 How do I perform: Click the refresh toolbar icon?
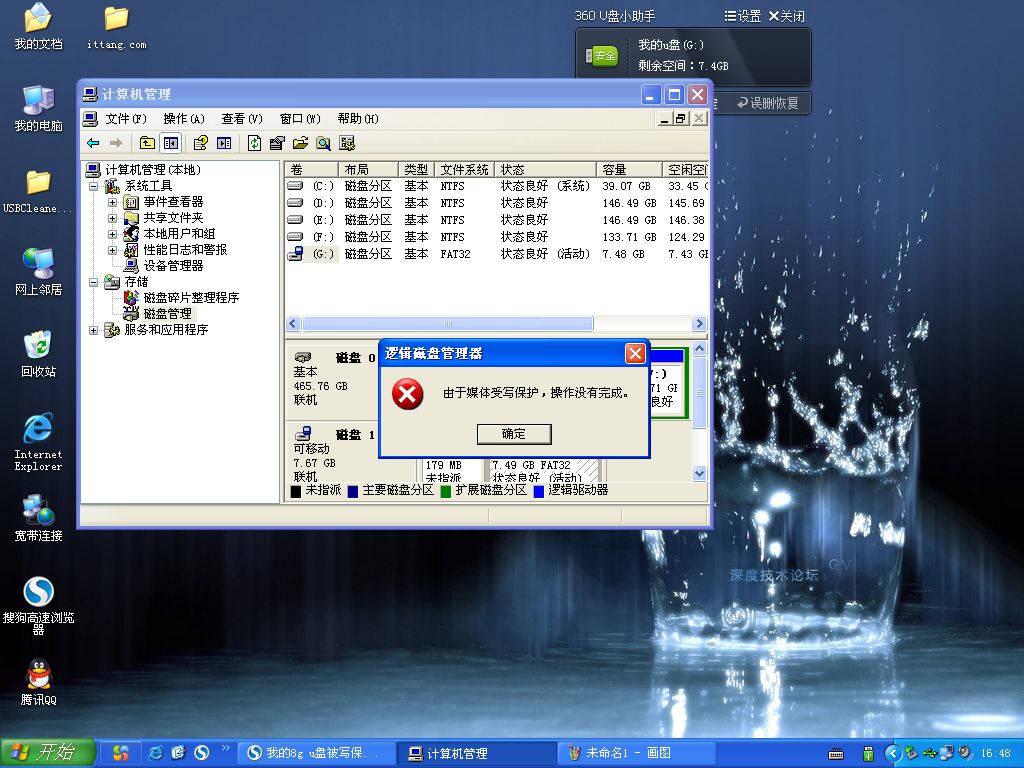click(254, 143)
